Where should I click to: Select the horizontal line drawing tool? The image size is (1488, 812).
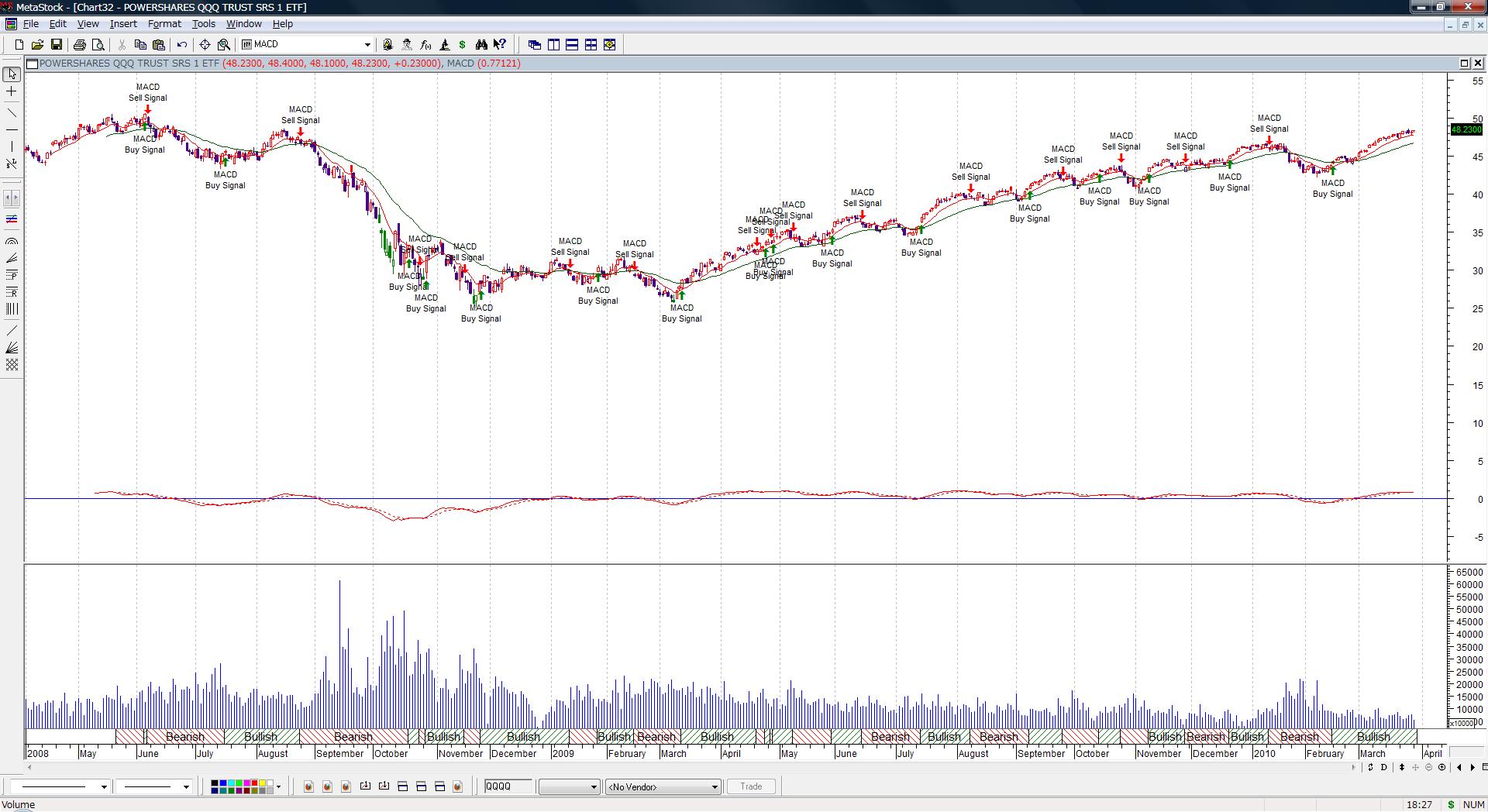coord(12,129)
